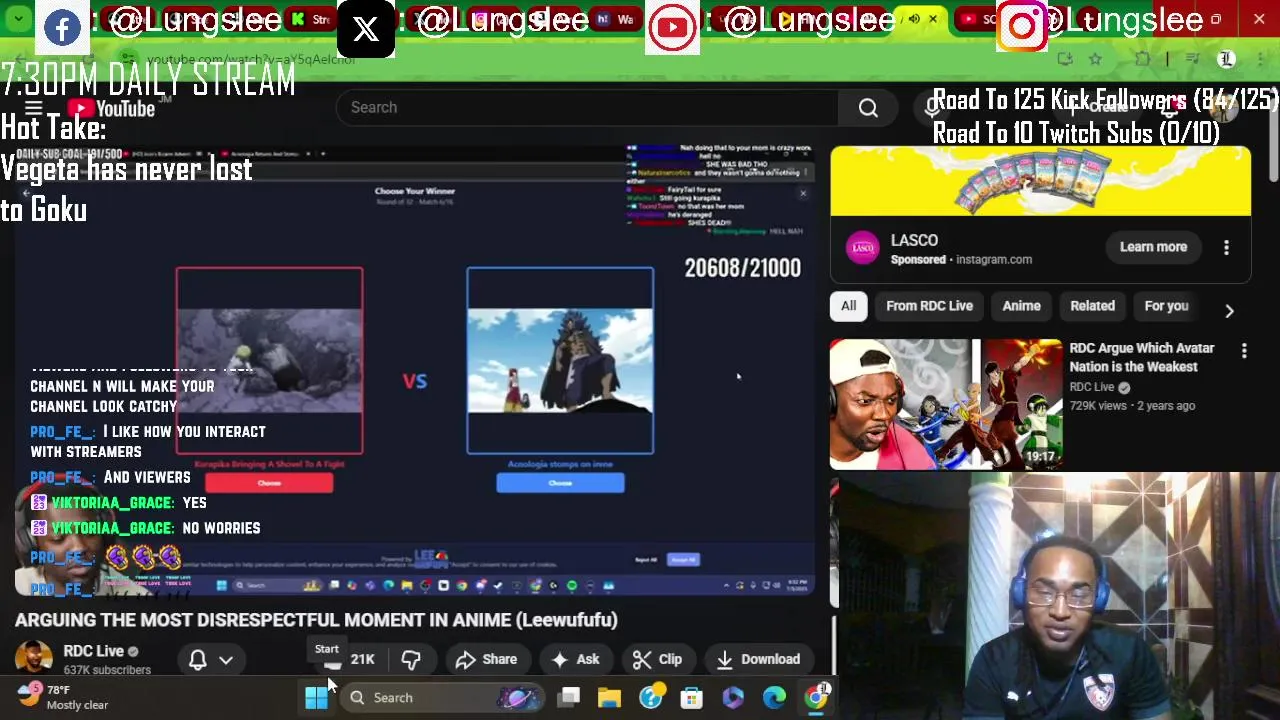Bookmark this page with the star icon

point(1095,59)
